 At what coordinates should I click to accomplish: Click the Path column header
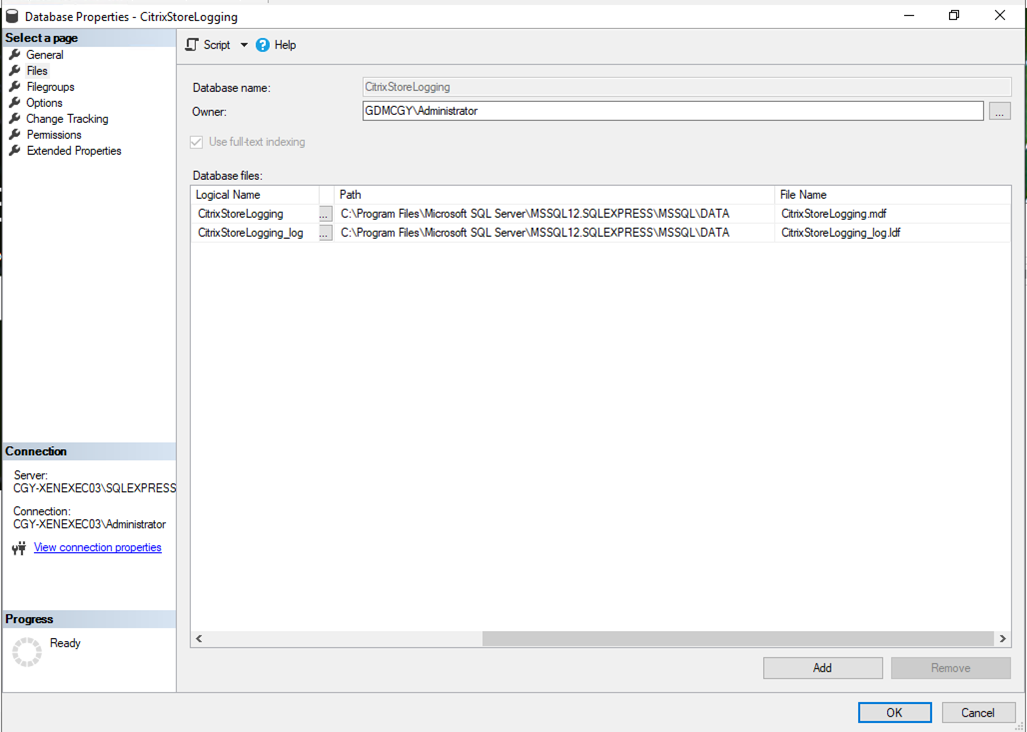555,195
